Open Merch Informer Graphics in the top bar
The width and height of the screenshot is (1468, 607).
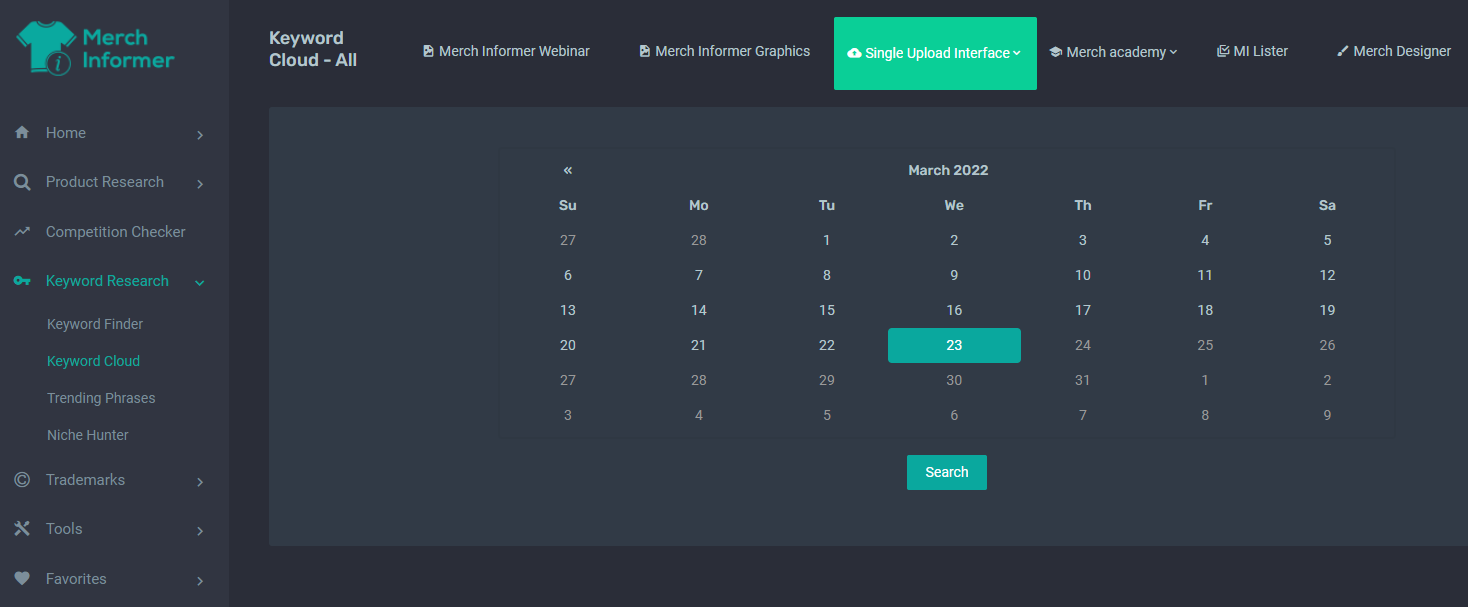tap(723, 50)
